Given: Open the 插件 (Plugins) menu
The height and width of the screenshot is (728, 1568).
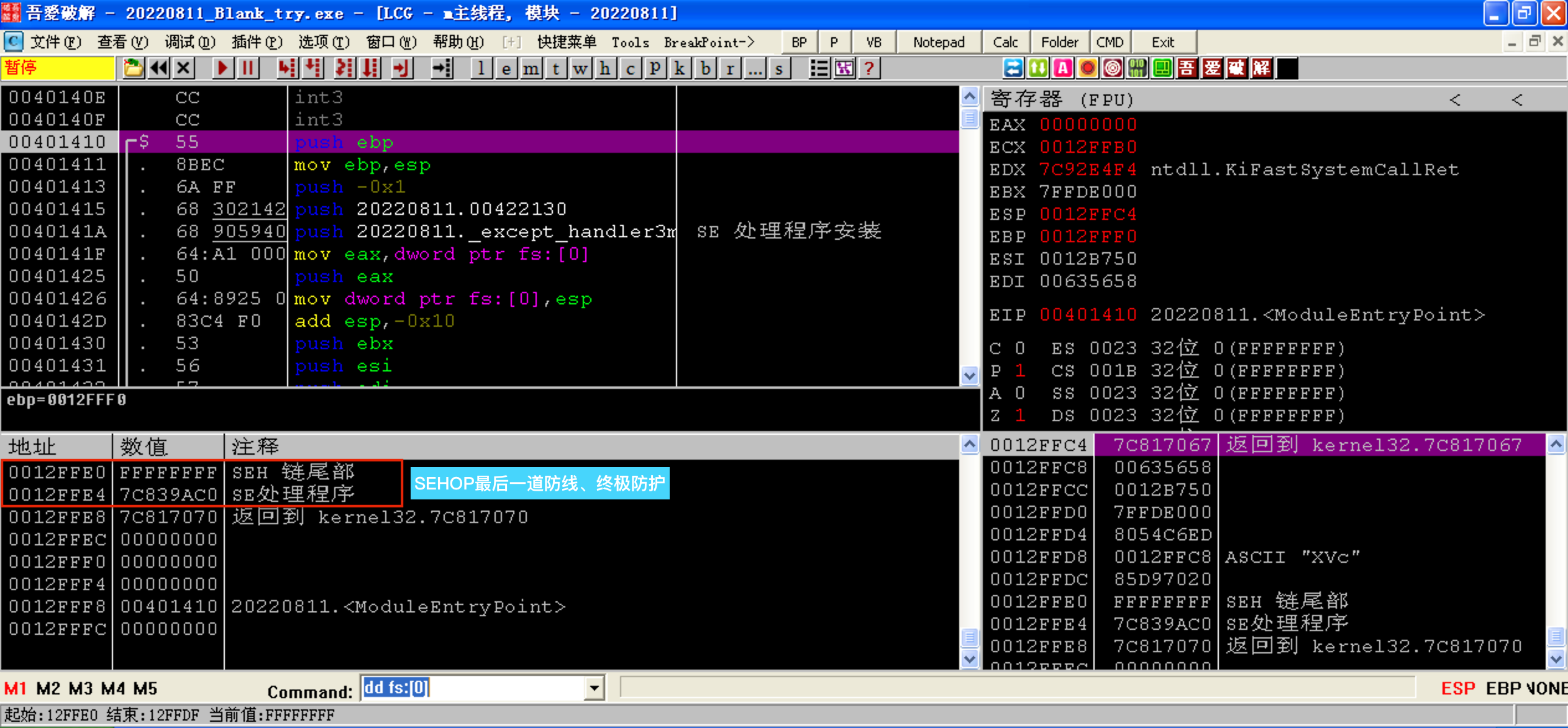Looking at the screenshot, I should click(x=257, y=42).
